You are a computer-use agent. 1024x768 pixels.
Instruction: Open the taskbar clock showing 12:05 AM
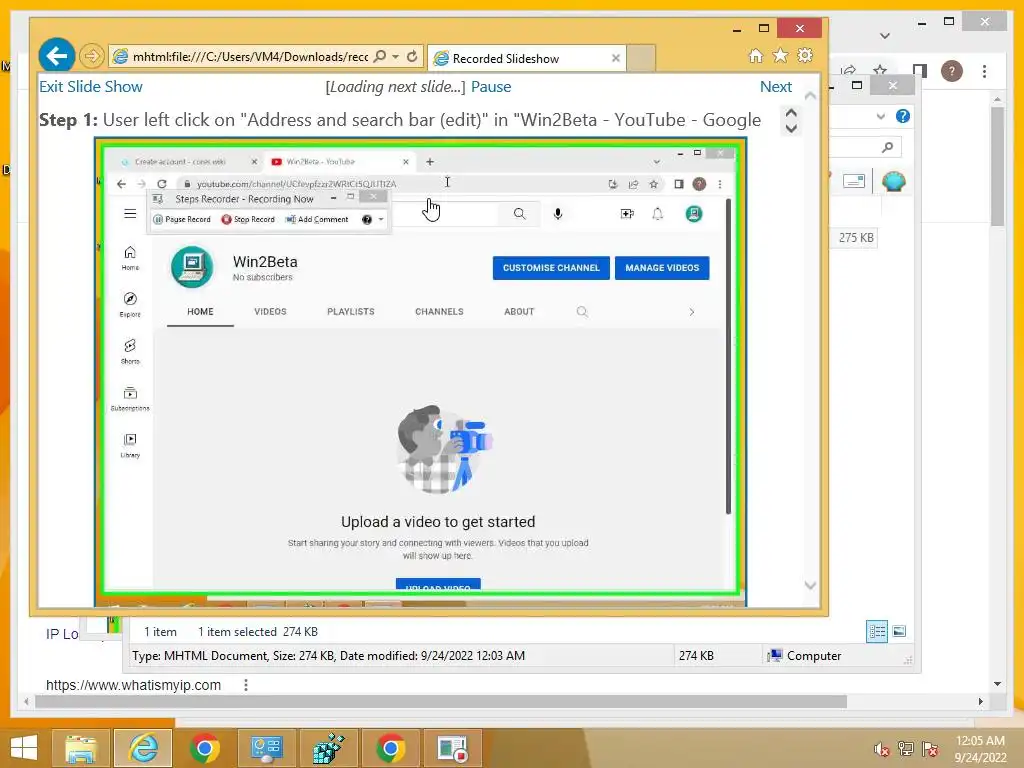tap(980, 749)
